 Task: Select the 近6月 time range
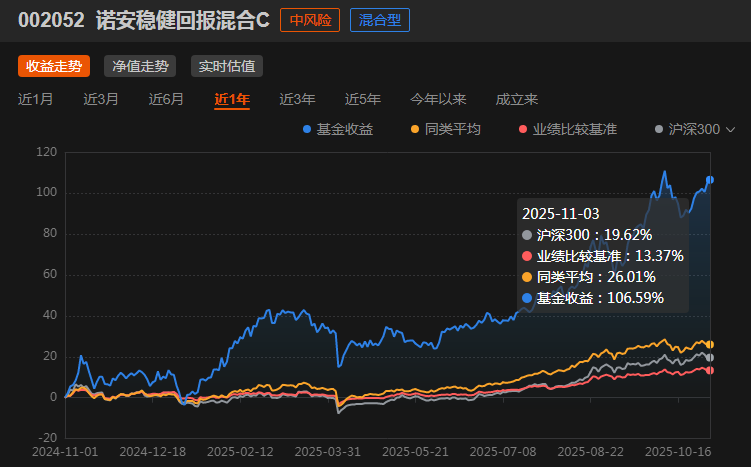(166, 99)
